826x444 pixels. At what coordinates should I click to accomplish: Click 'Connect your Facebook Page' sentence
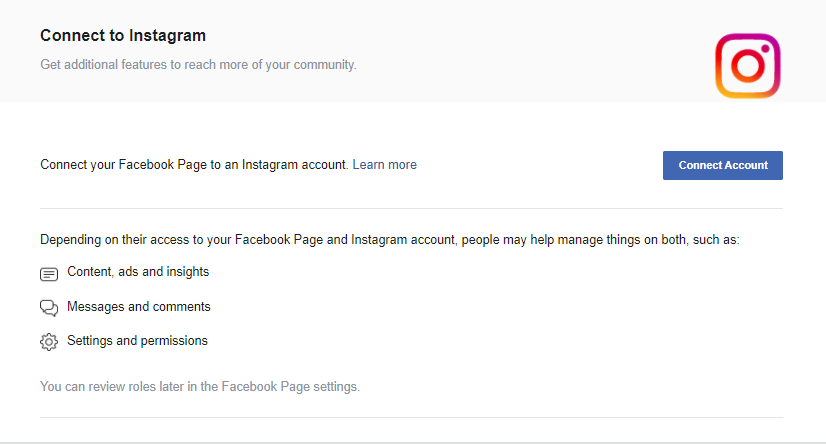[194, 165]
